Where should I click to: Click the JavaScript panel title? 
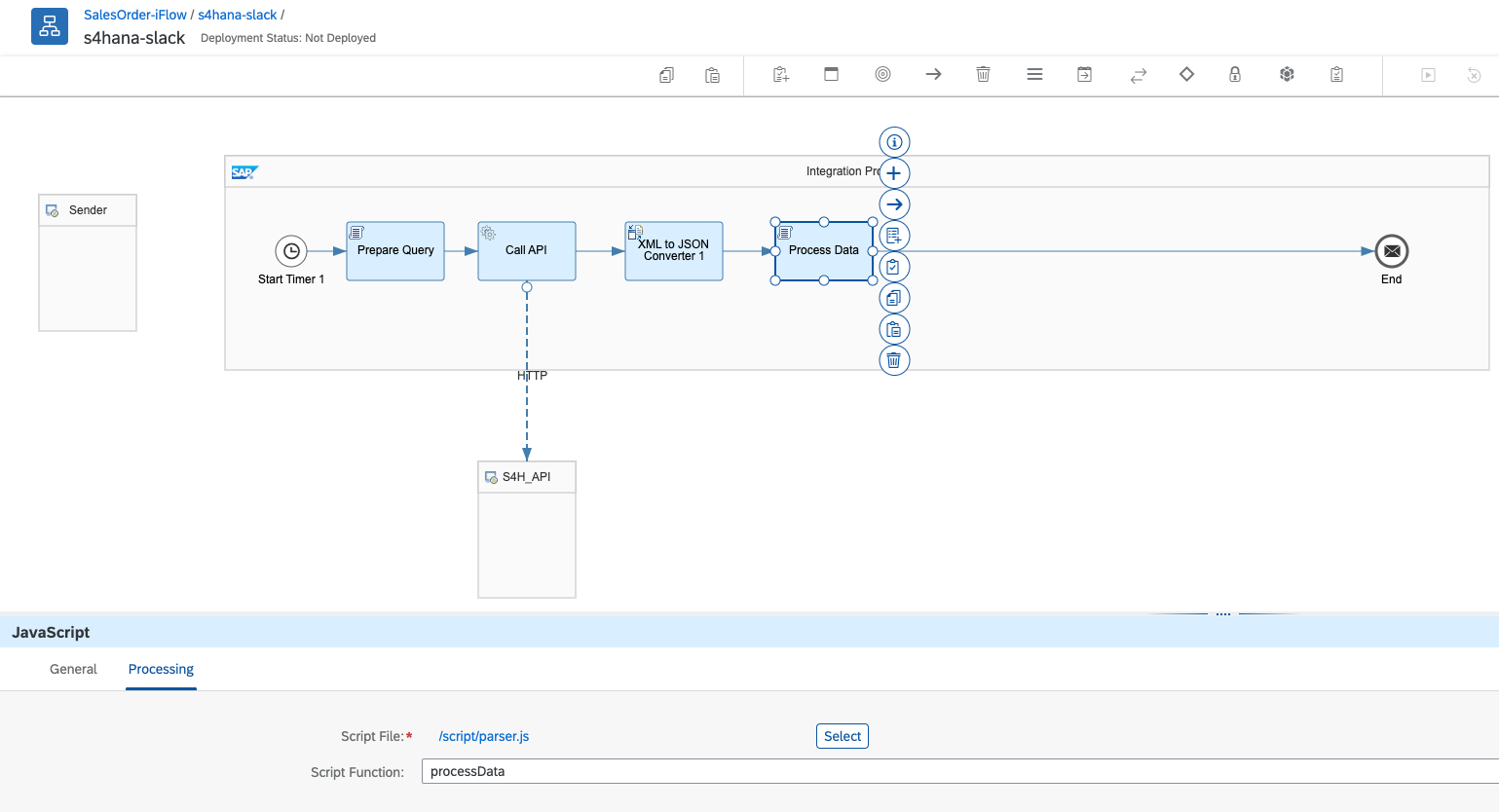click(51, 632)
